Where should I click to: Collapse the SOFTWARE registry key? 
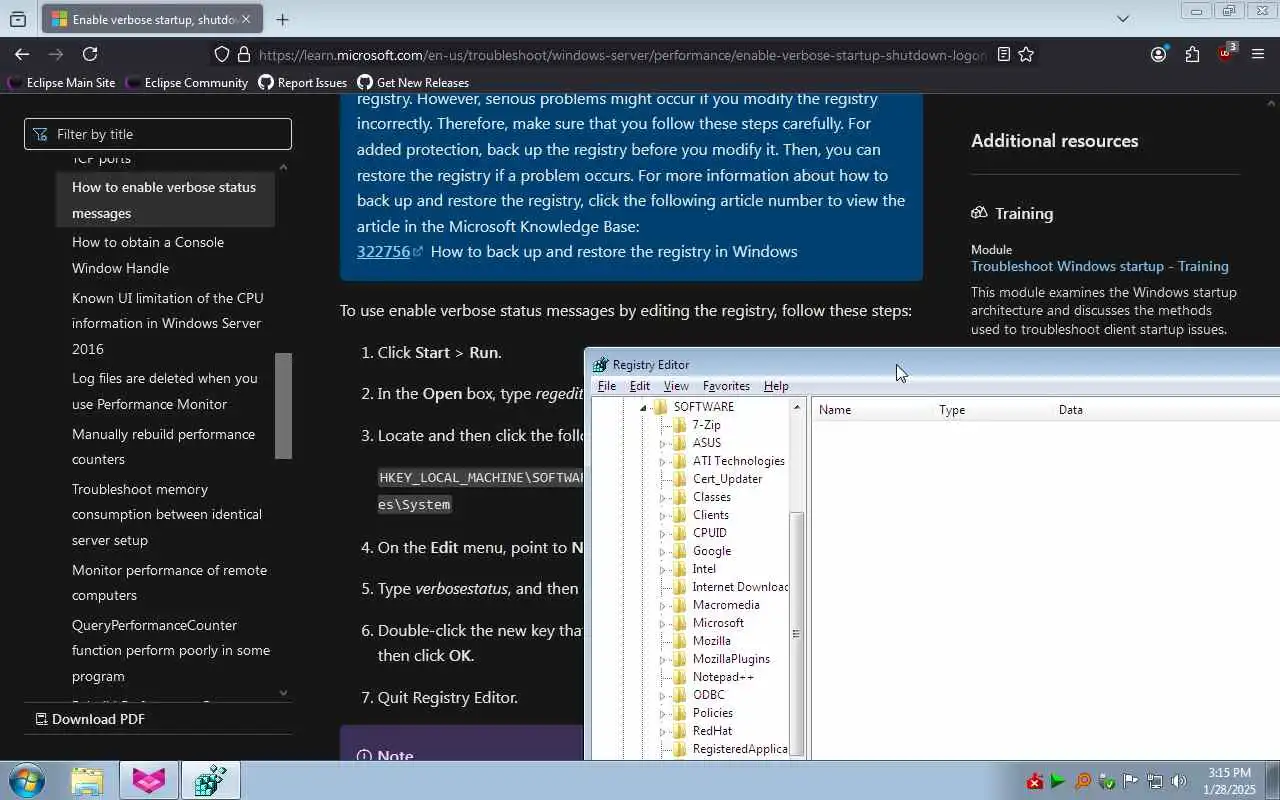point(643,408)
